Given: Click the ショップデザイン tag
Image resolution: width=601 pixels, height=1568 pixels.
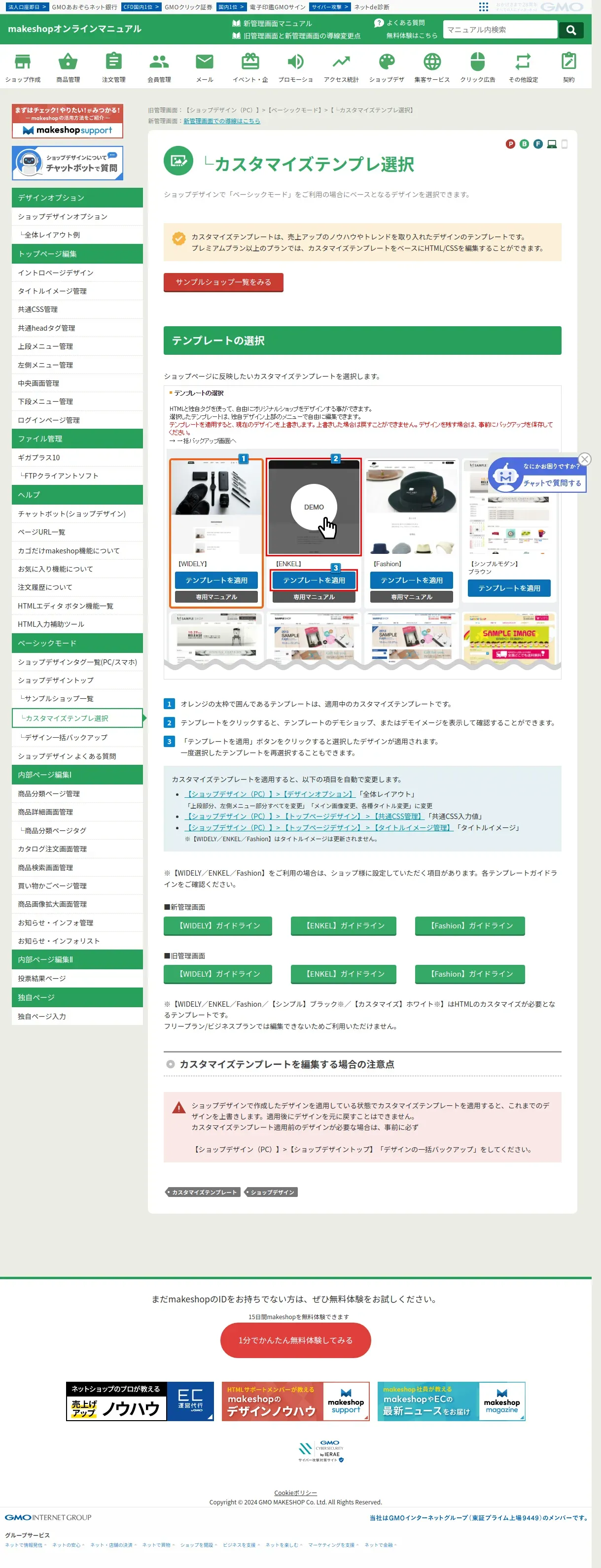Looking at the screenshot, I should click(272, 1192).
